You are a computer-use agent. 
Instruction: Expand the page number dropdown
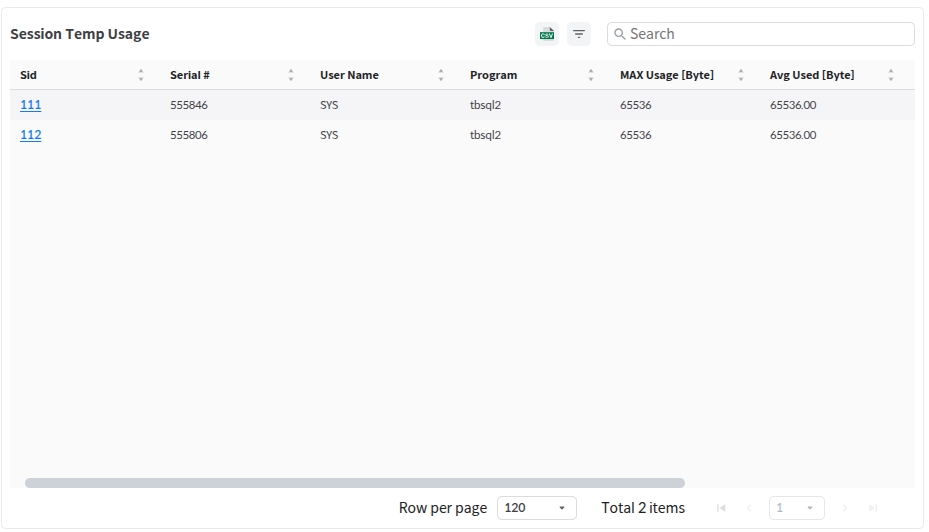pyautogui.click(x=796, y=508)
